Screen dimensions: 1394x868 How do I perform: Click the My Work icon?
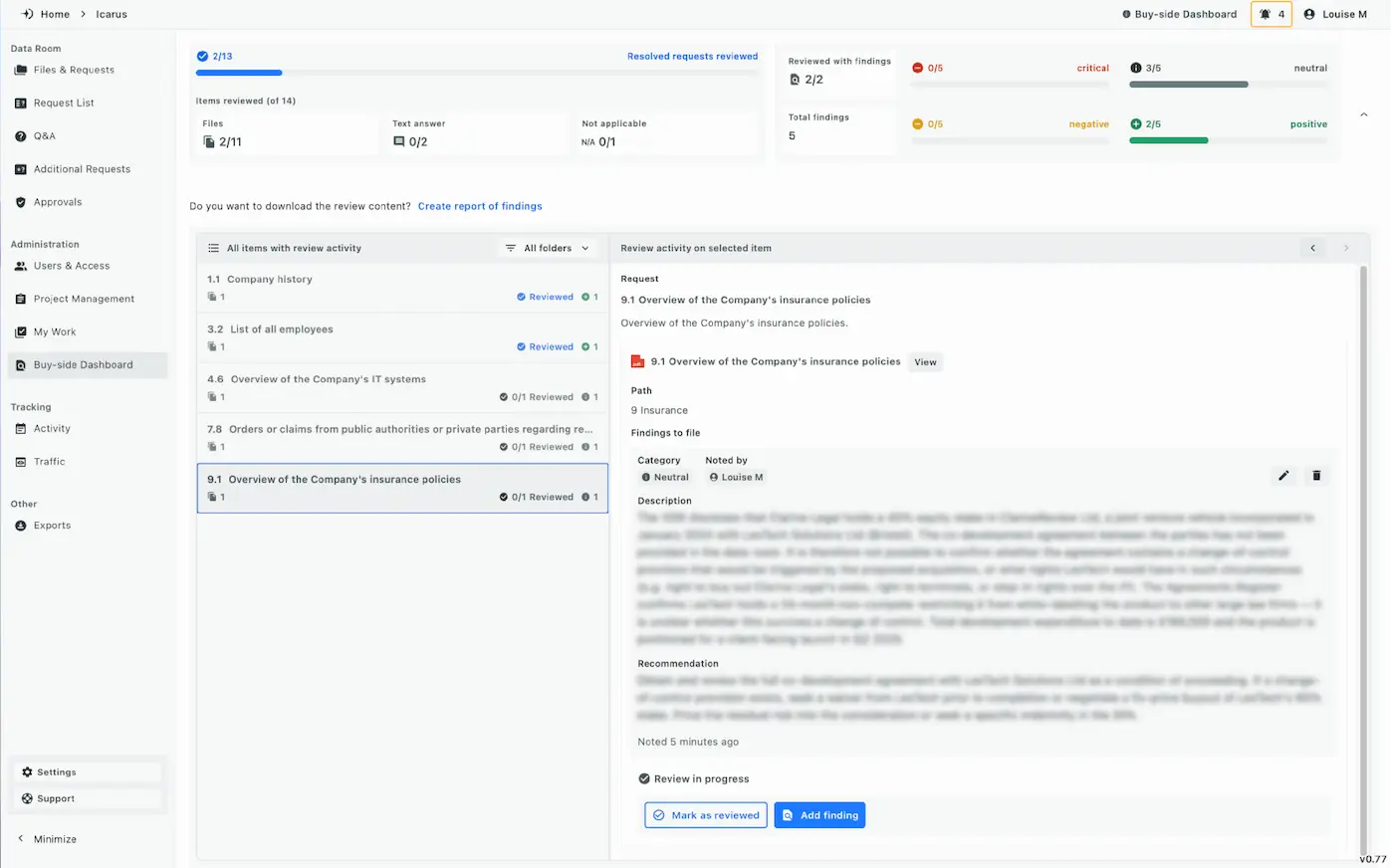click(x=21, y=331)
